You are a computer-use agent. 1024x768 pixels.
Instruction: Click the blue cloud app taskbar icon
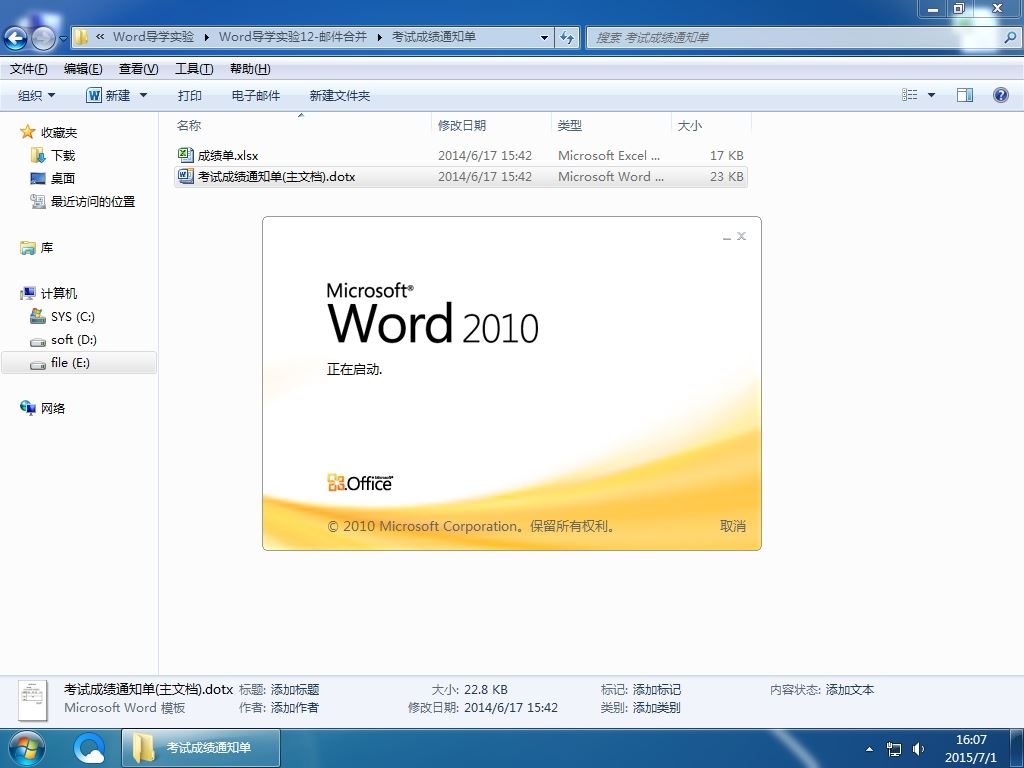89,748
